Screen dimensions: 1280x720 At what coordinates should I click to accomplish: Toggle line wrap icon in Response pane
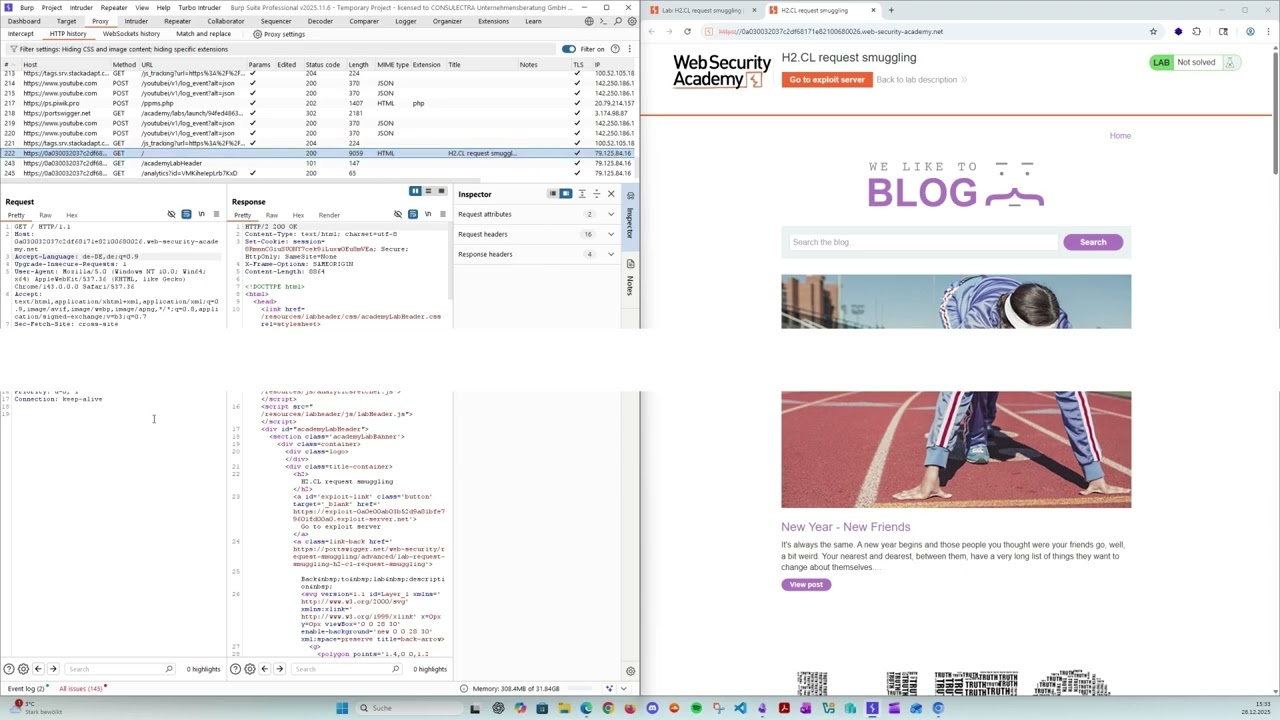click(413, 214)
